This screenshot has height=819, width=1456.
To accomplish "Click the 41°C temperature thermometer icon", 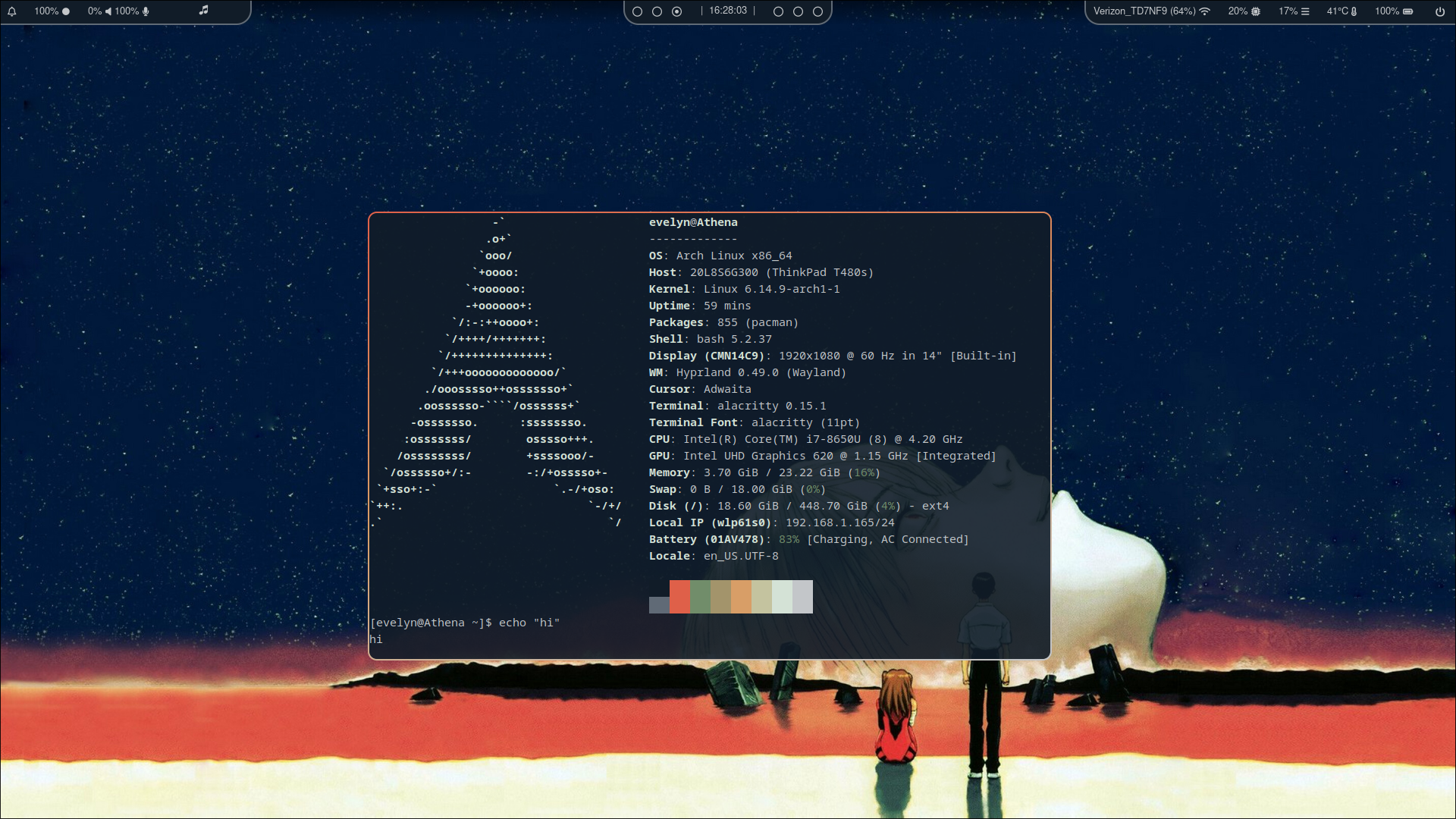I will tap(1354, 11).
